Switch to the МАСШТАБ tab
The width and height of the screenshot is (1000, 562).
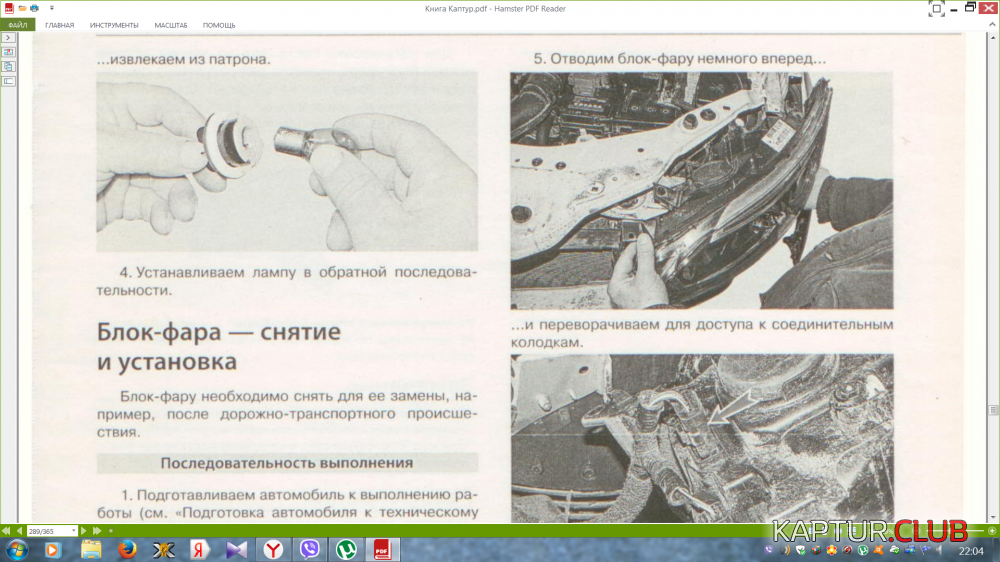point(171,25)
